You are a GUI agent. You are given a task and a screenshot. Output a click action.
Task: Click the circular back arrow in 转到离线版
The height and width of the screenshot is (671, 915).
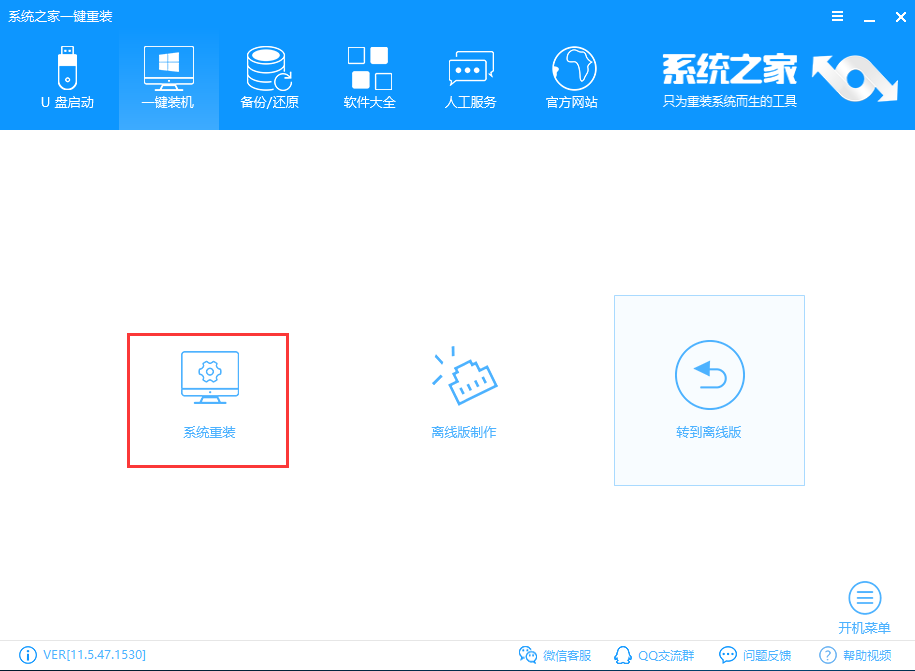pyautogui.click(x=709, y=374)
